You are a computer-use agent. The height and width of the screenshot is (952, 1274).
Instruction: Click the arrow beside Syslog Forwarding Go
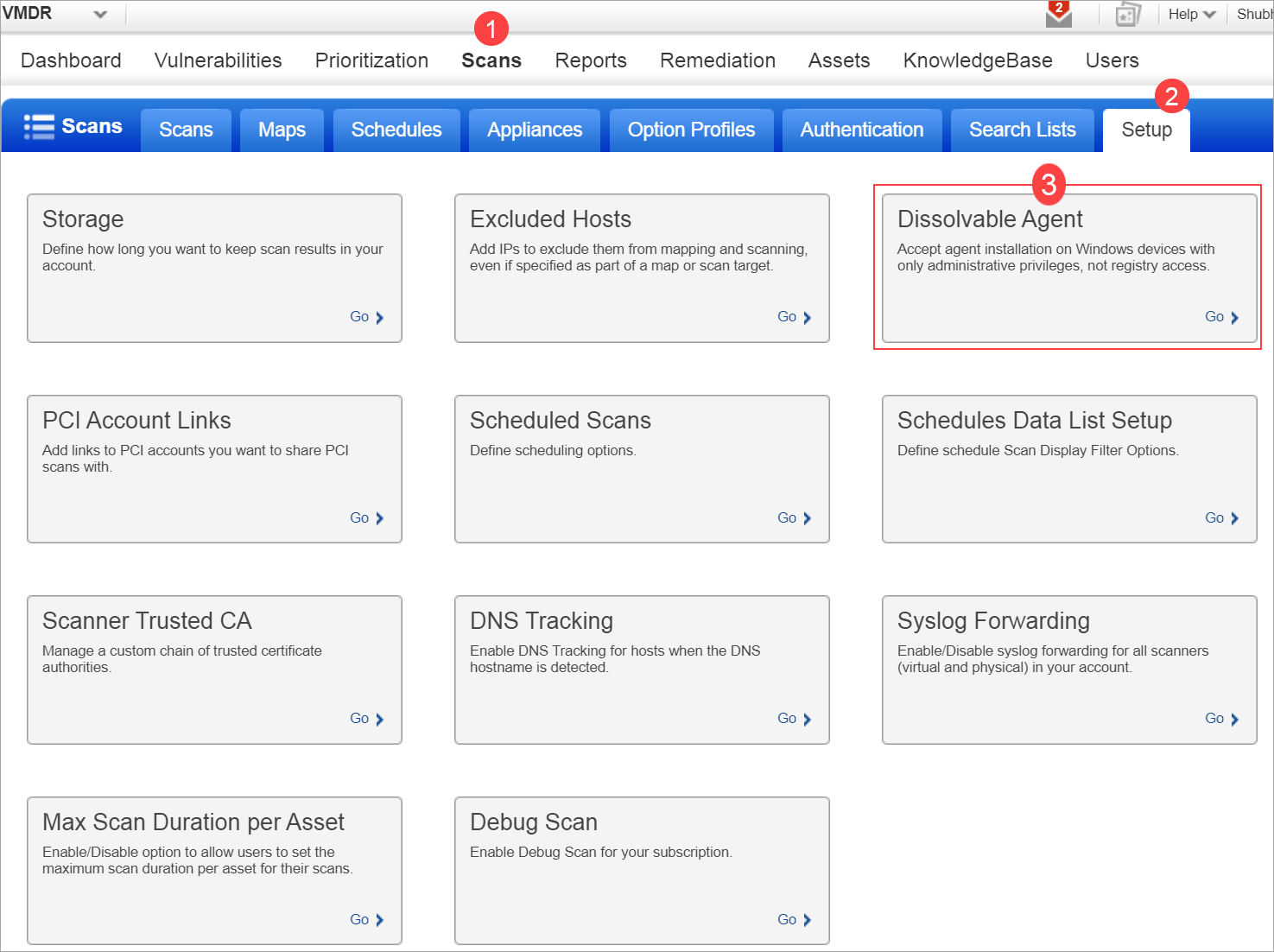coord(1238,718)
